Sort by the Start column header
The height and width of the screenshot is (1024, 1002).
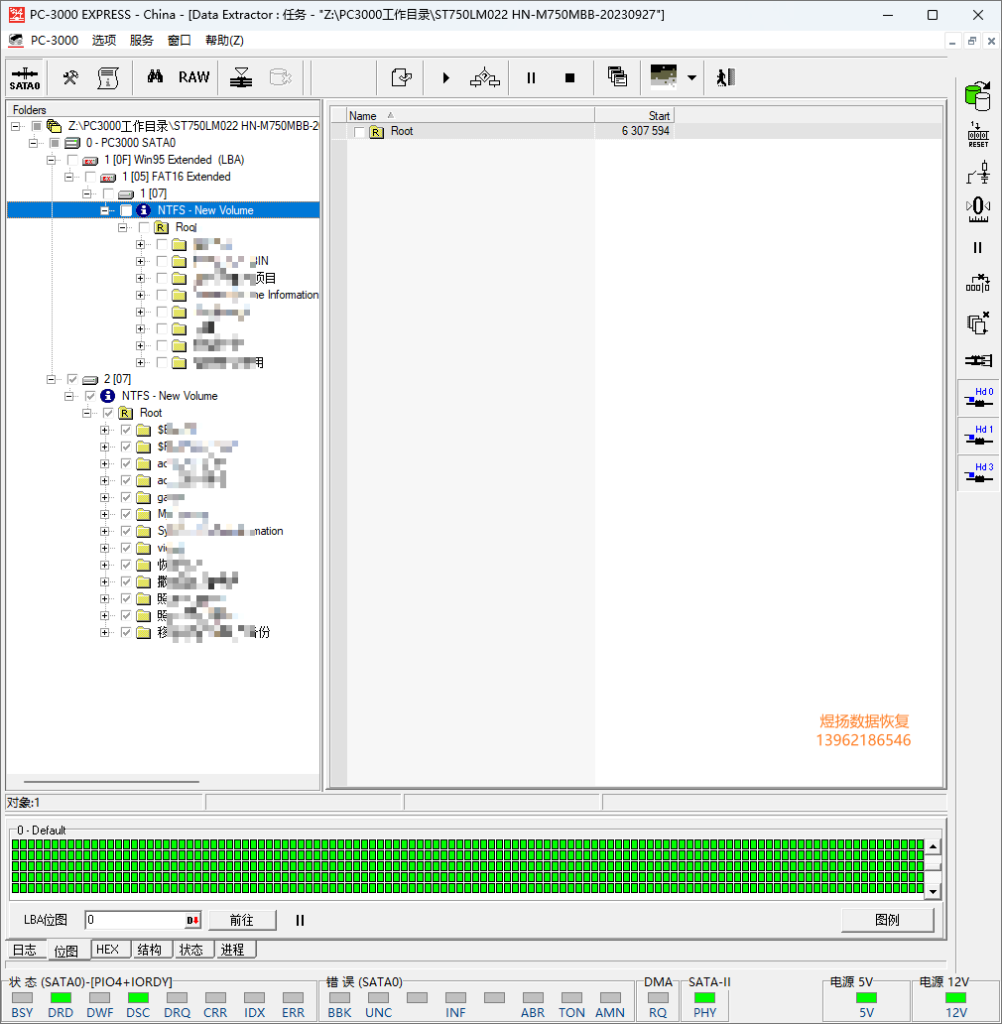[x=634, y=116]
